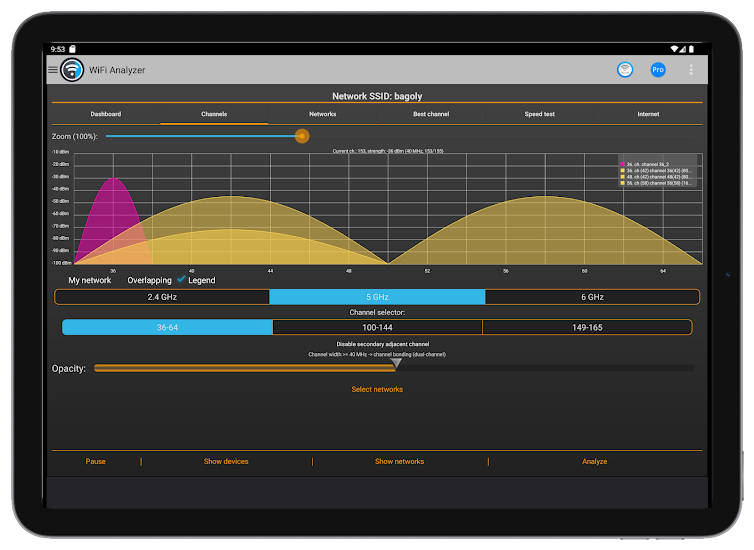Switch to the 2.4 GHz band
Viewport: 754px width, 550px height.
[x=162, y=297]
